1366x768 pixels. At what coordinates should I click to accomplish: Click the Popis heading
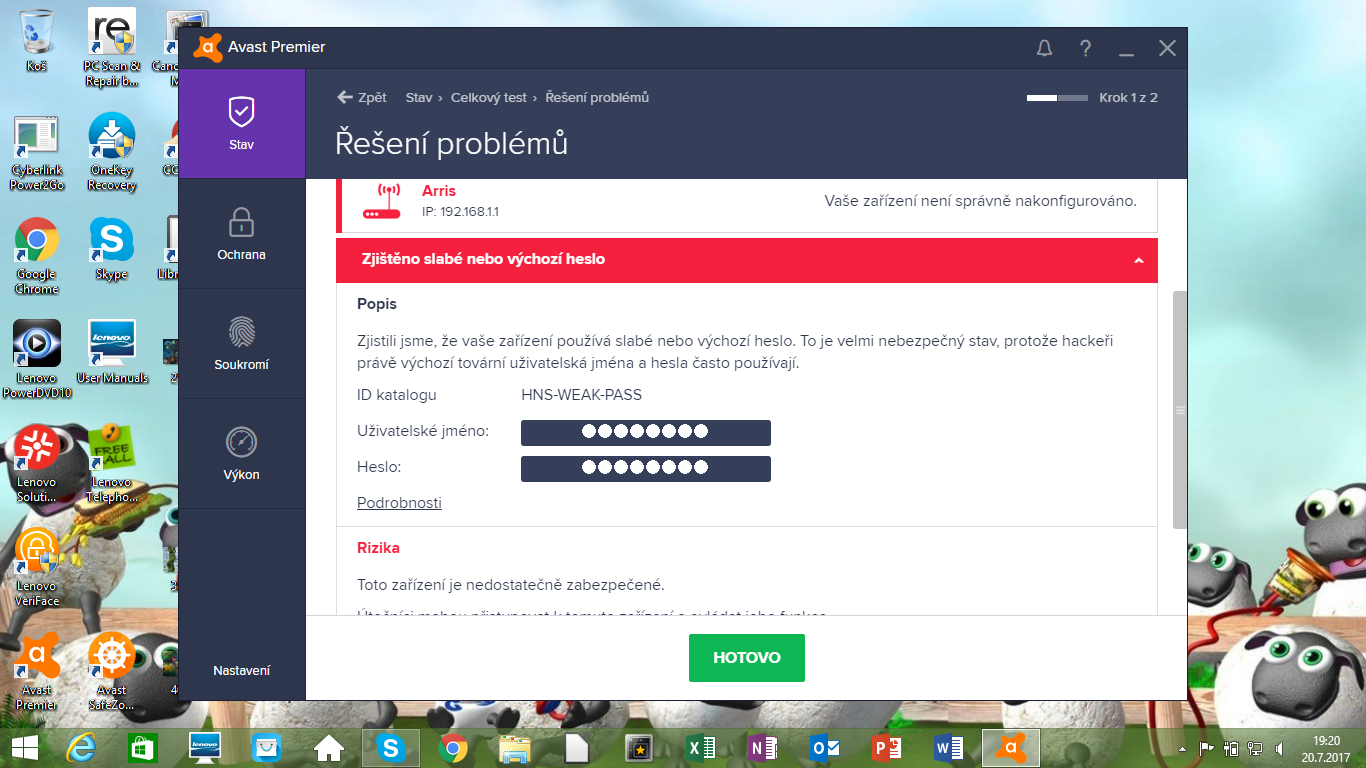(x=377, y=304)
